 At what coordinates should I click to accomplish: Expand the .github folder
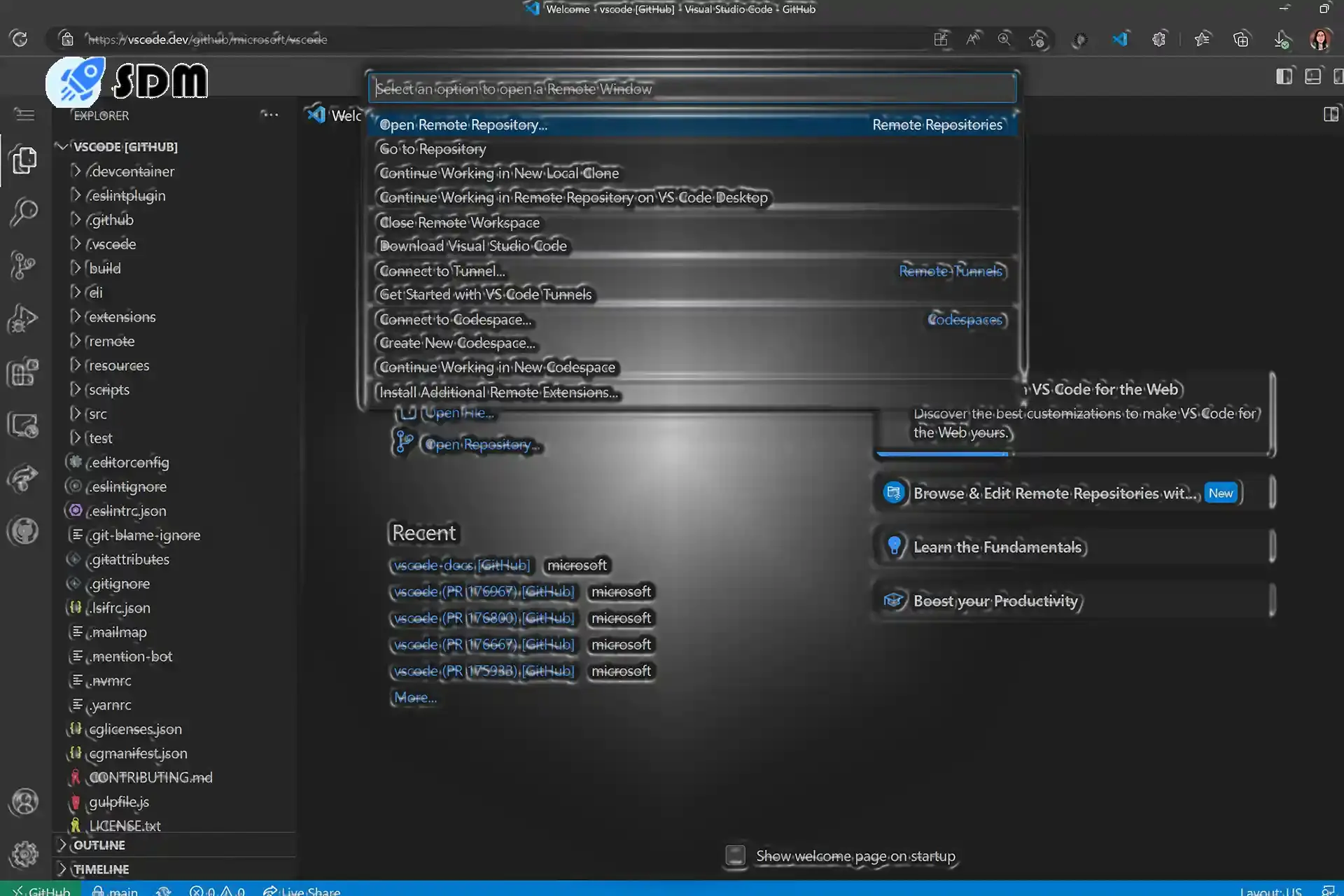pos(110,220)
